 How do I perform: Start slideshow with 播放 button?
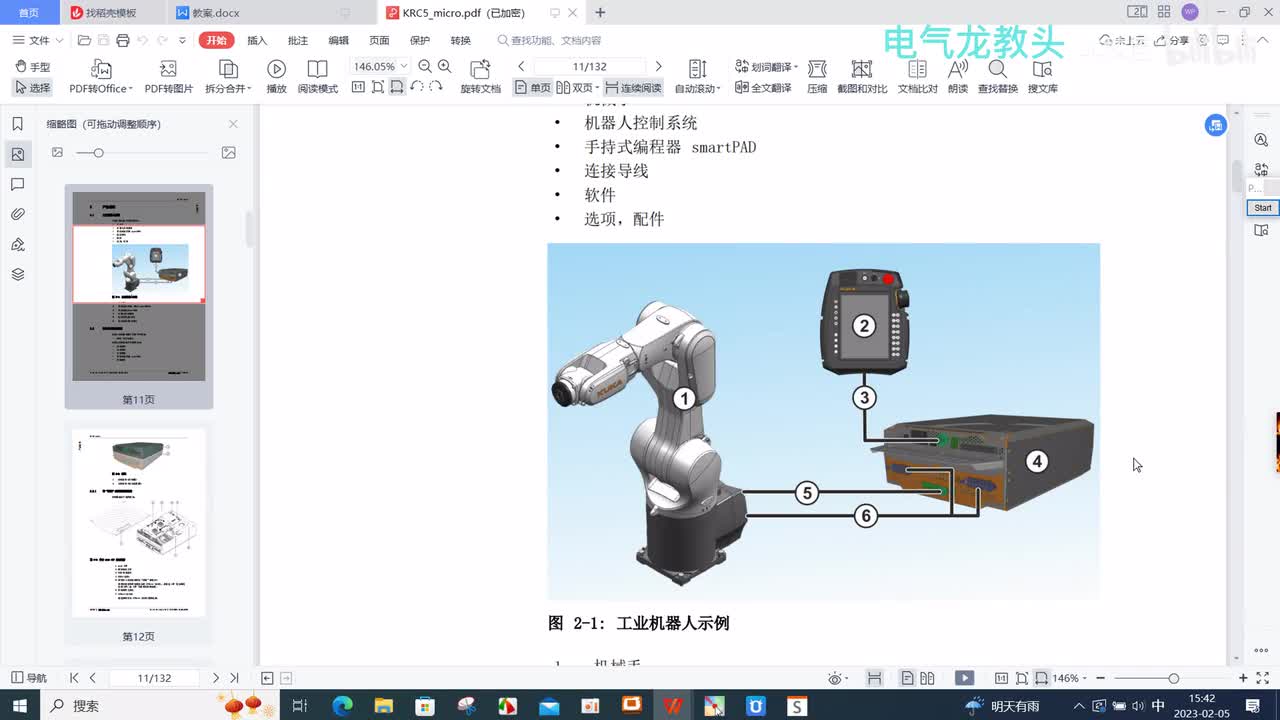276,77
